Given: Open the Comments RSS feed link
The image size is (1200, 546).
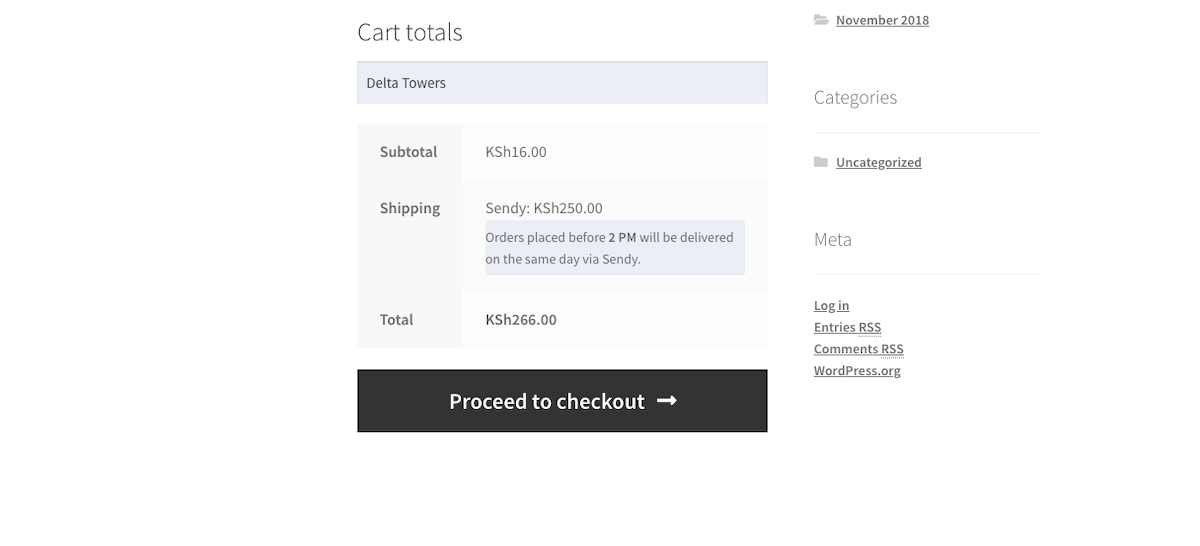Looking at the screenshot, I should pos(858,349).
